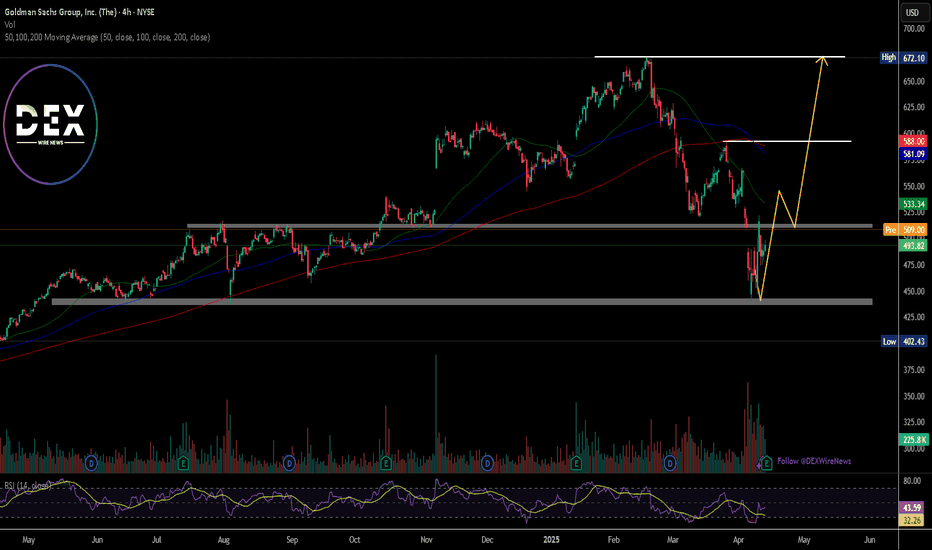Click the Feb label on time axis

(x=613, y=540)
